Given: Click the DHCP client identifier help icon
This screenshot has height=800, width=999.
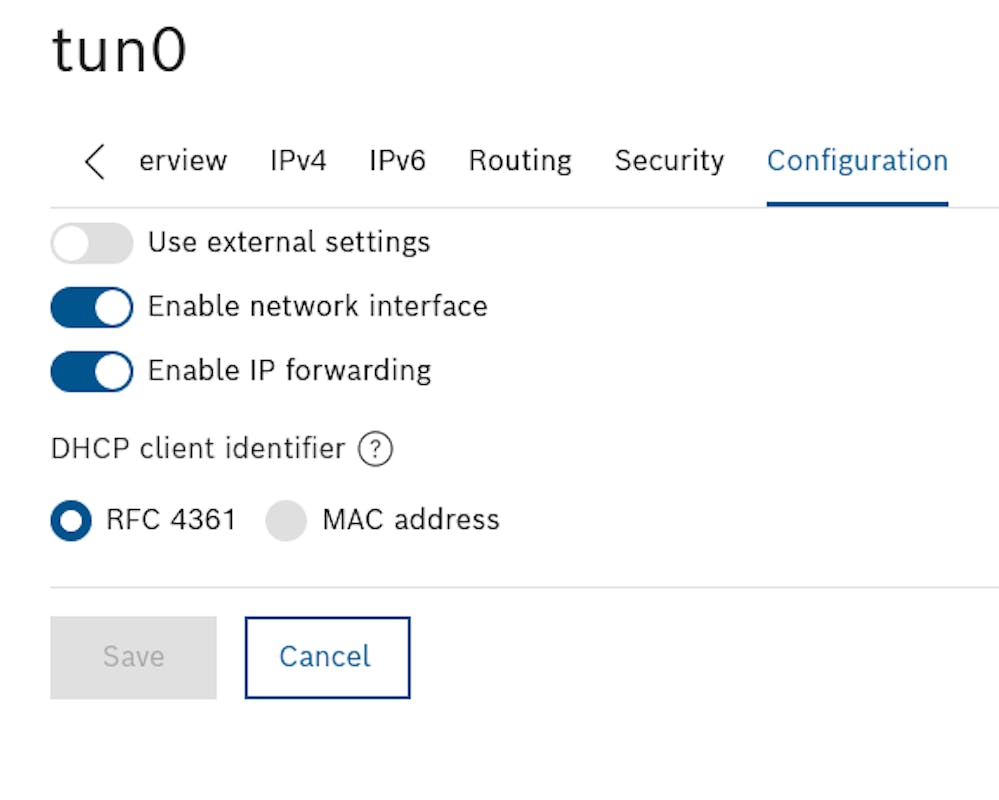Looking at the screenshot, I should [375, 449].
